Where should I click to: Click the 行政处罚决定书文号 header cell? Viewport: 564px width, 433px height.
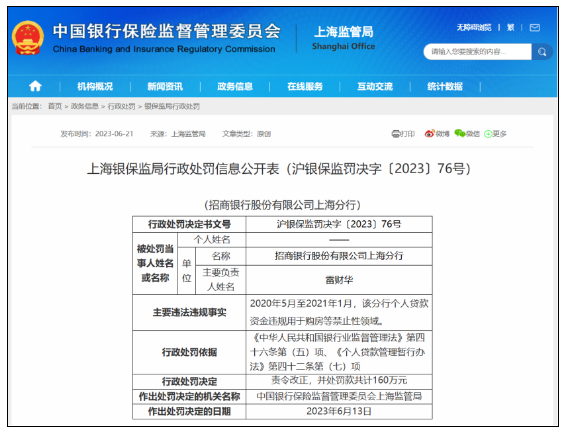189,224
